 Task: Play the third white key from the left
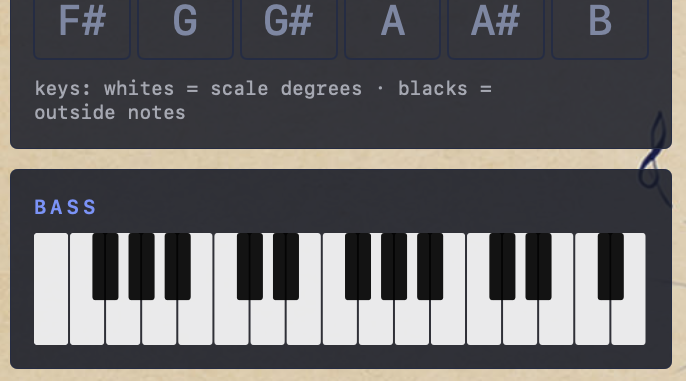coord(123,324)
